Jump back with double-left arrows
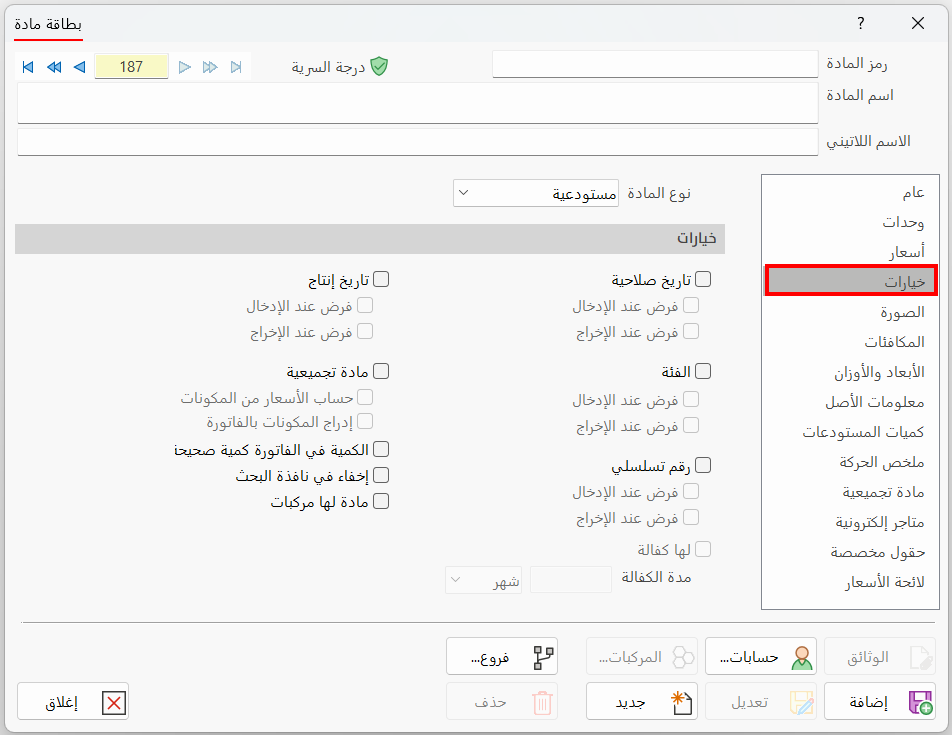952x735 pixels. coord(54,67)
